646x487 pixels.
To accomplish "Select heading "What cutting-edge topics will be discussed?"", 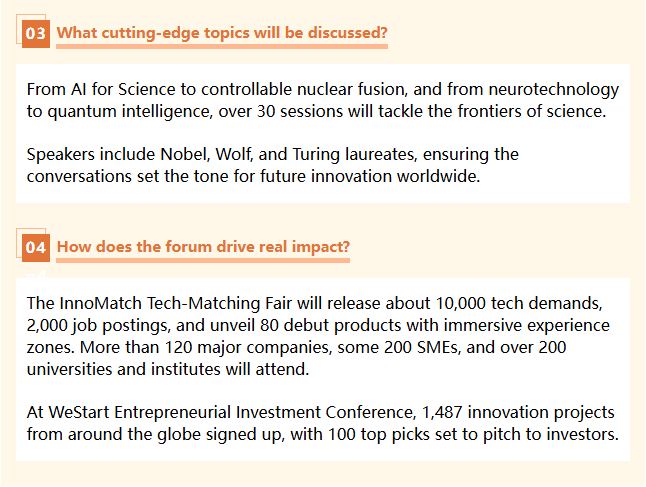I will click(222, 33).
